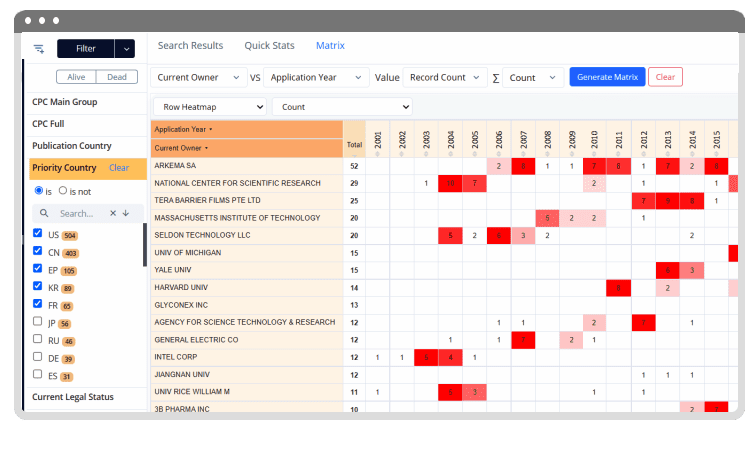Click the HARVARD UNIV 2011 red cell
750x450 pixels.
click(618, 288)
